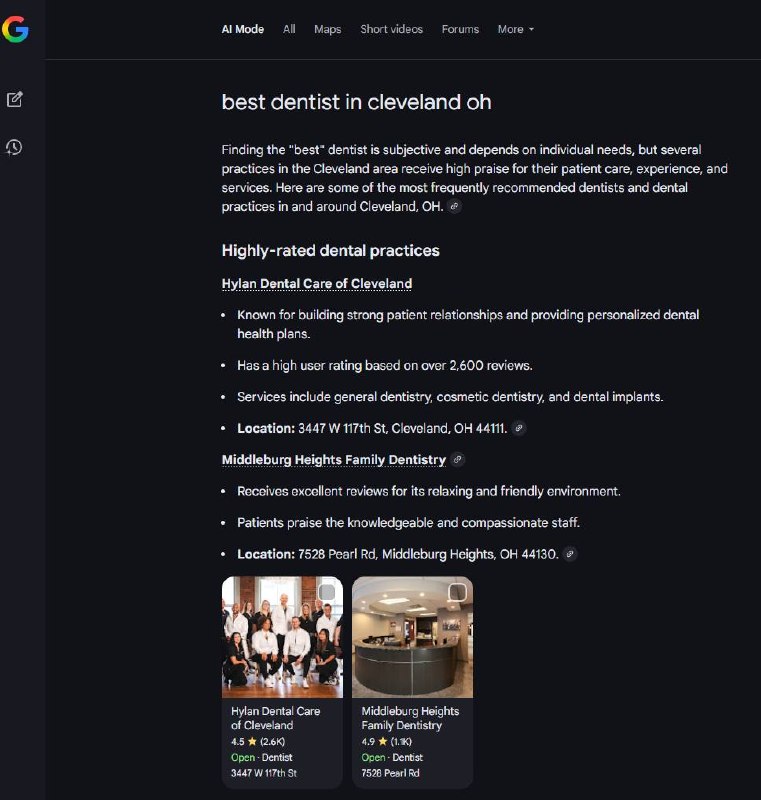Viewport: 761px width, 800px height.
Task: Tick the checkbox on Middleburg Heights photo card
Action: click(457, 592)
